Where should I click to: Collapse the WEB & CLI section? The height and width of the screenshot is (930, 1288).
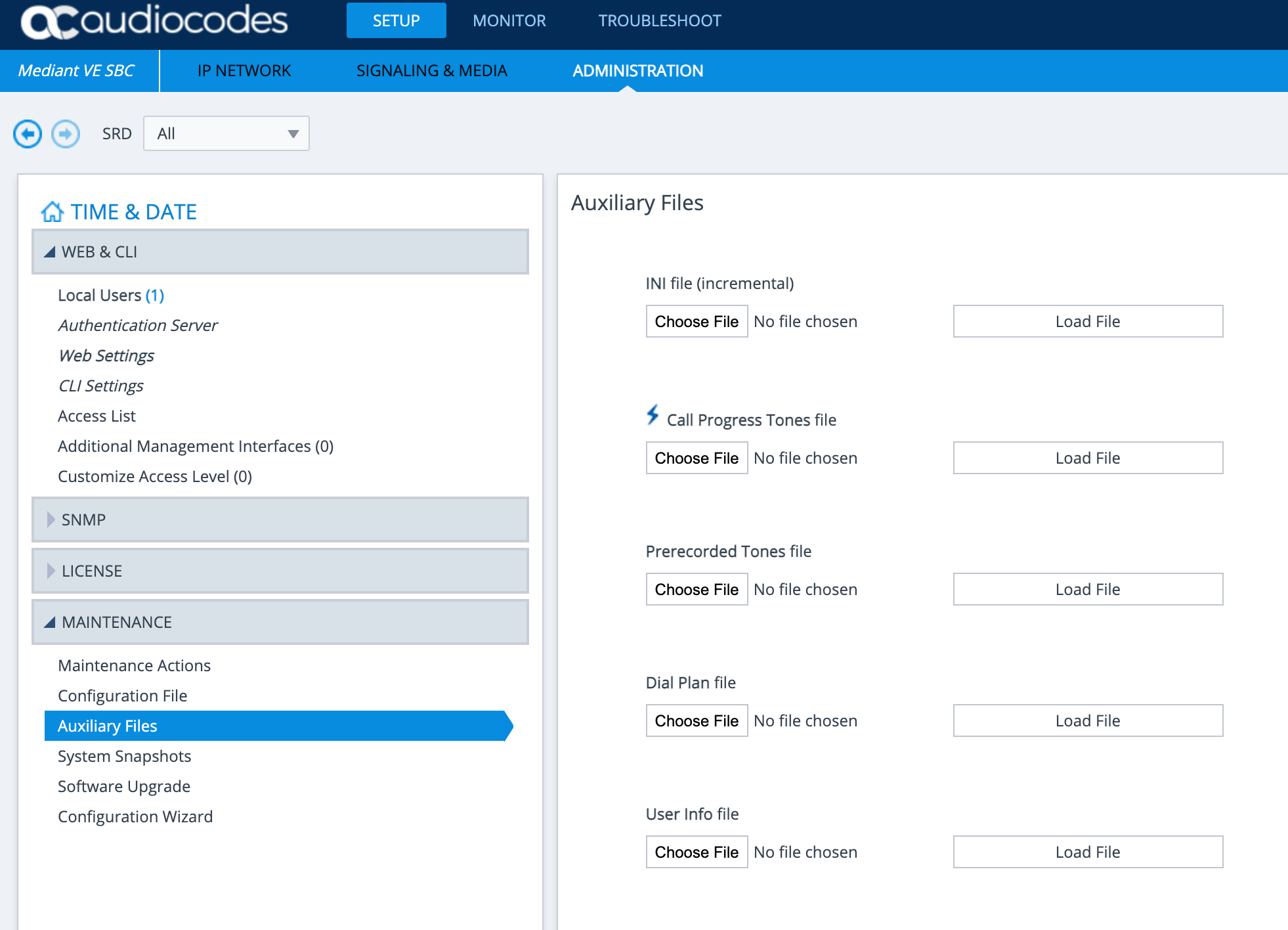tap(280, 252)
